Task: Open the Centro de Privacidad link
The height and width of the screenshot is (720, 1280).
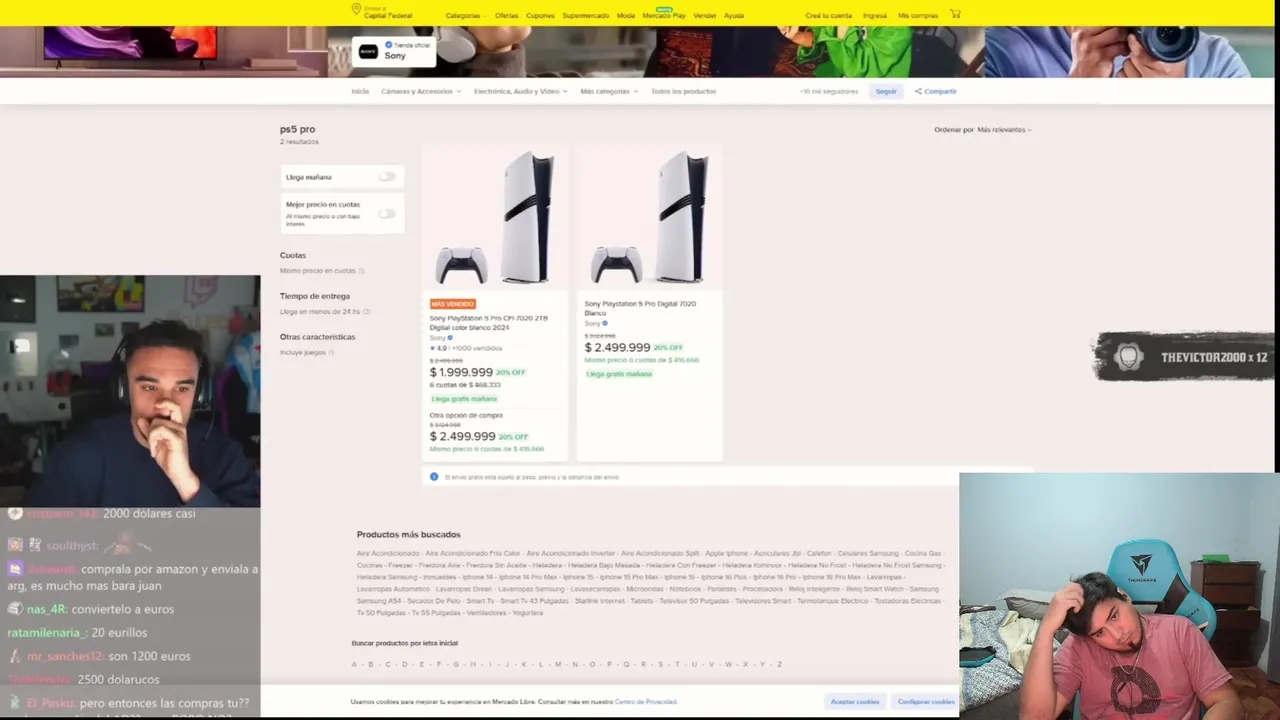Action: [646, 702]
